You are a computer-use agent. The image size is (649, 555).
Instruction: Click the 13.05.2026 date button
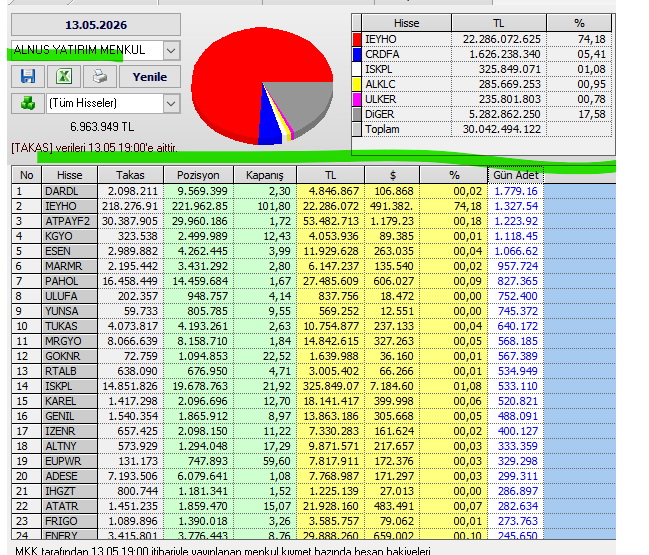coord(96,25)
